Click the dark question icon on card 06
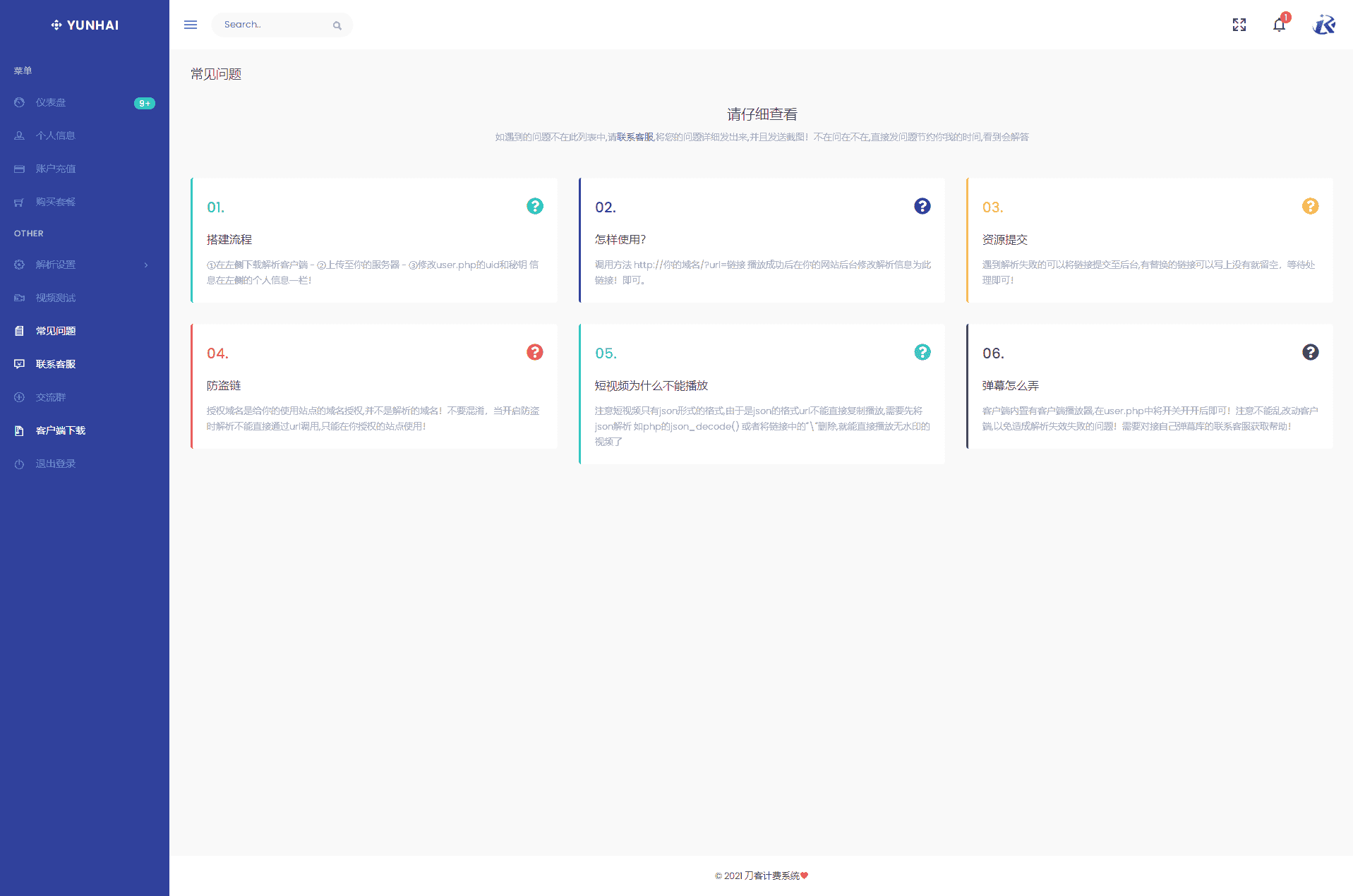The image size is (1353, 896). click(1310, 352)
